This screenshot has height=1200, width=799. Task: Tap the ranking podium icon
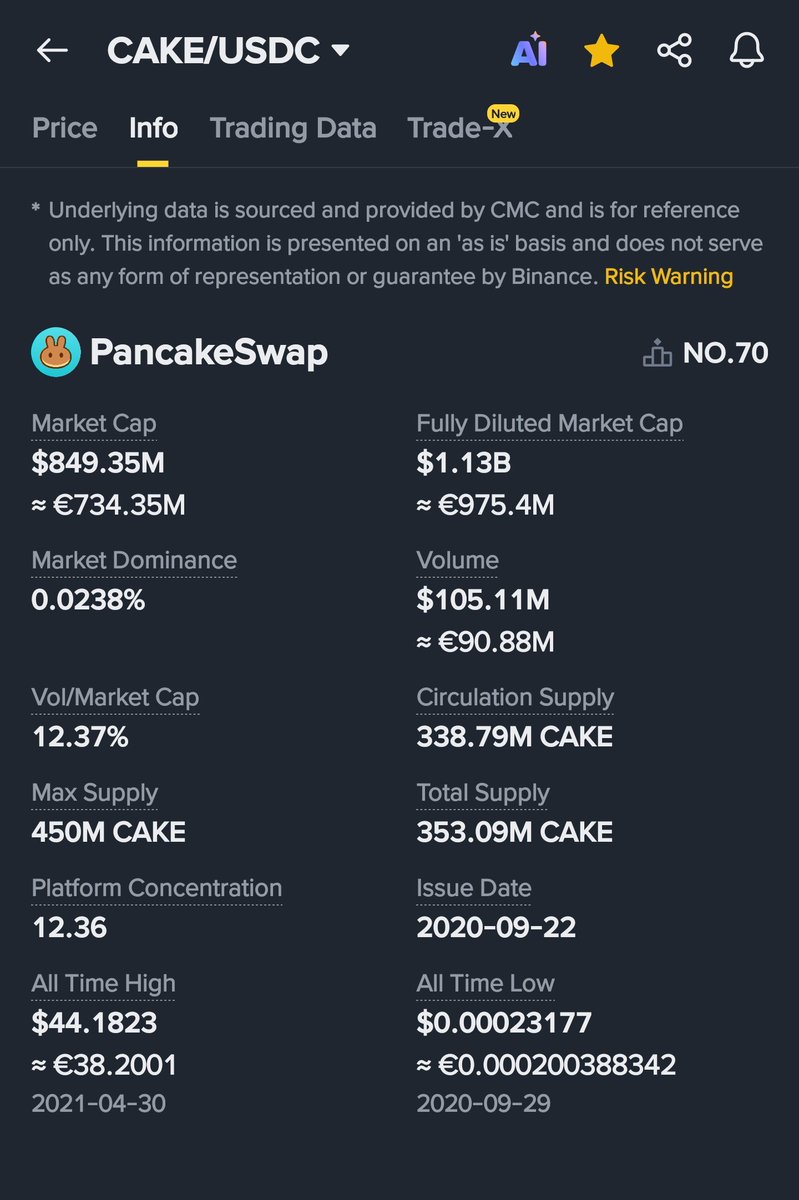[x=657, y=353]
